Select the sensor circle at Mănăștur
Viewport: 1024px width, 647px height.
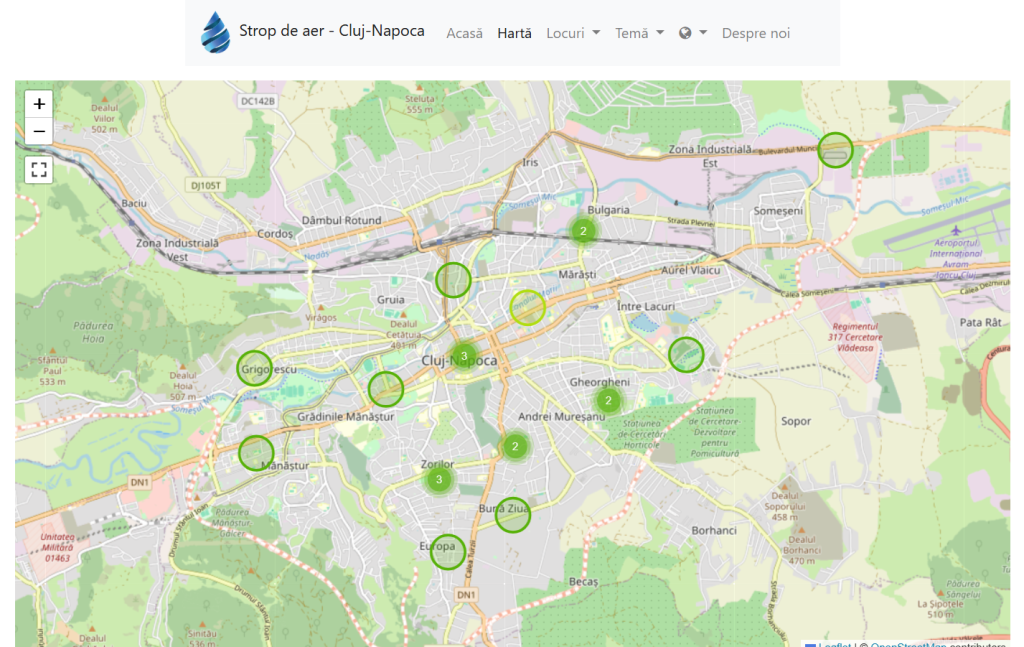pyautogui.click(x=256, y=453)
